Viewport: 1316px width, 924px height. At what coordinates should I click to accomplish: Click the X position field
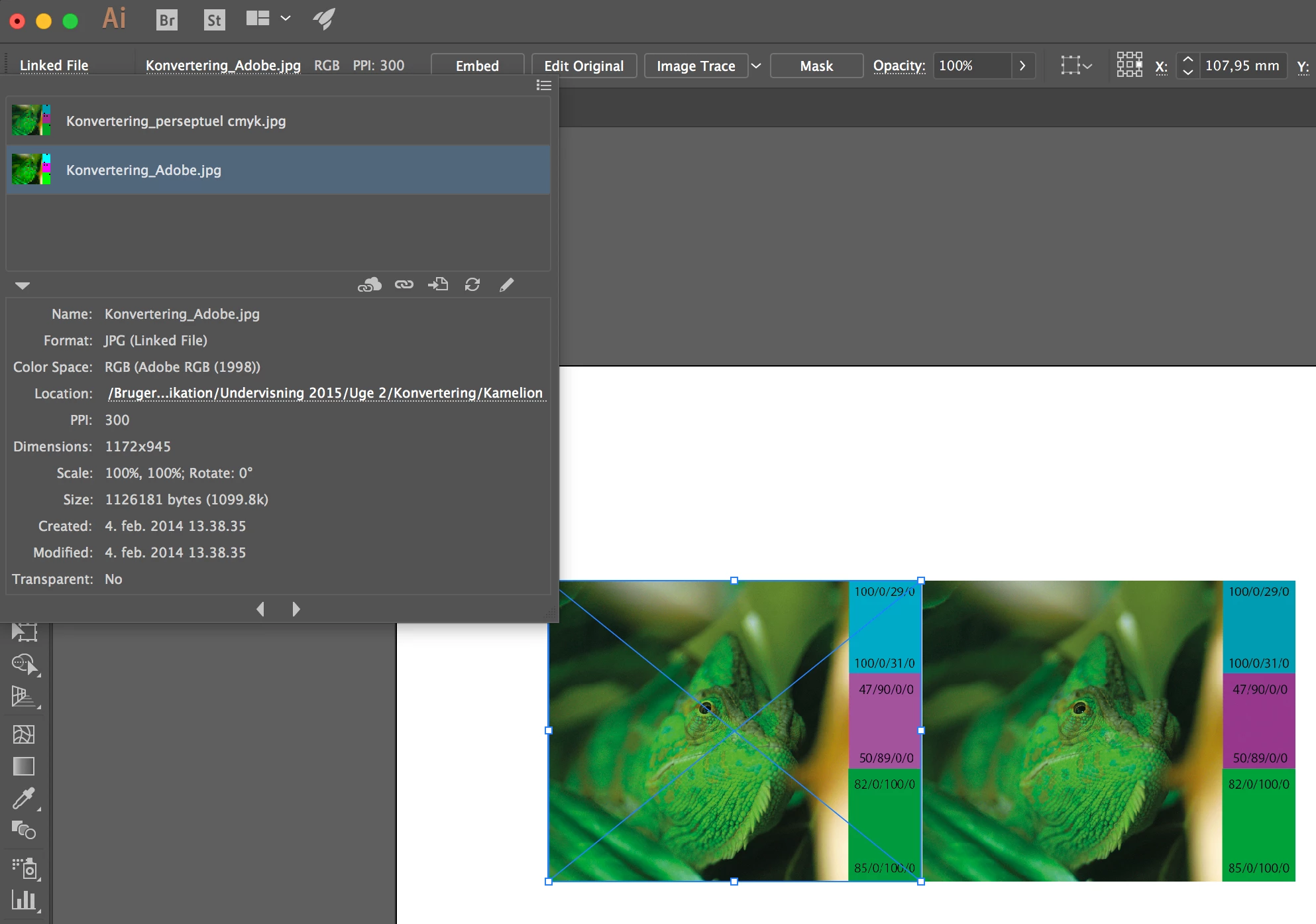point(1242,66)
